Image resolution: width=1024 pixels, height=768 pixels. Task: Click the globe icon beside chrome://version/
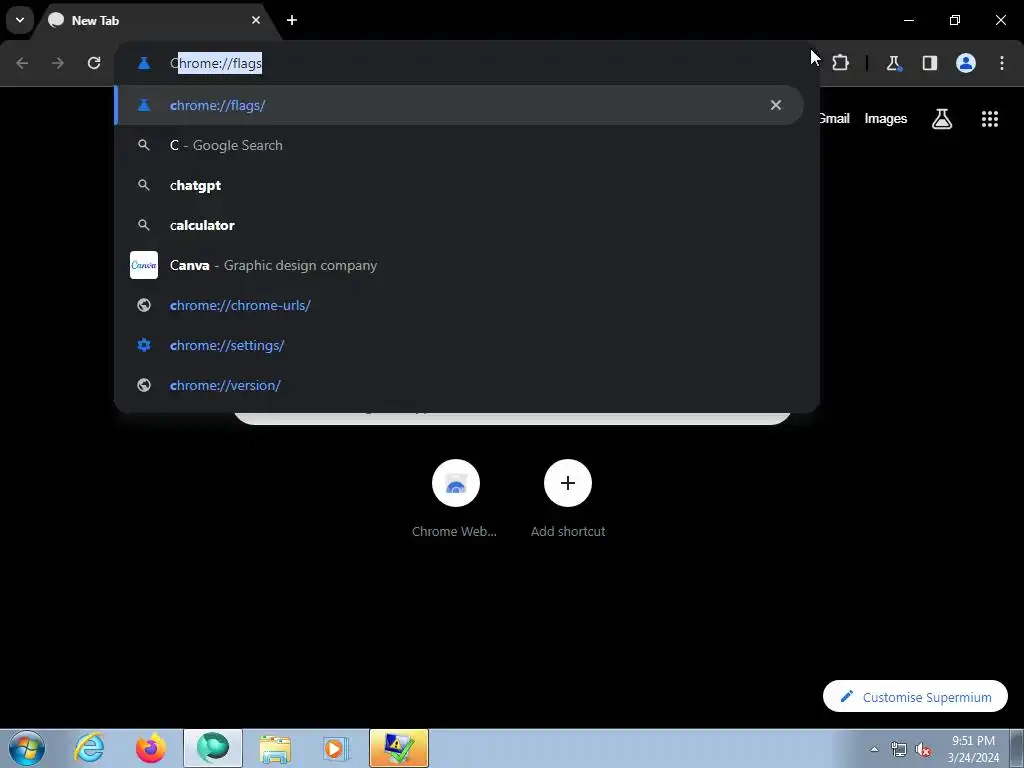(144, 385)
